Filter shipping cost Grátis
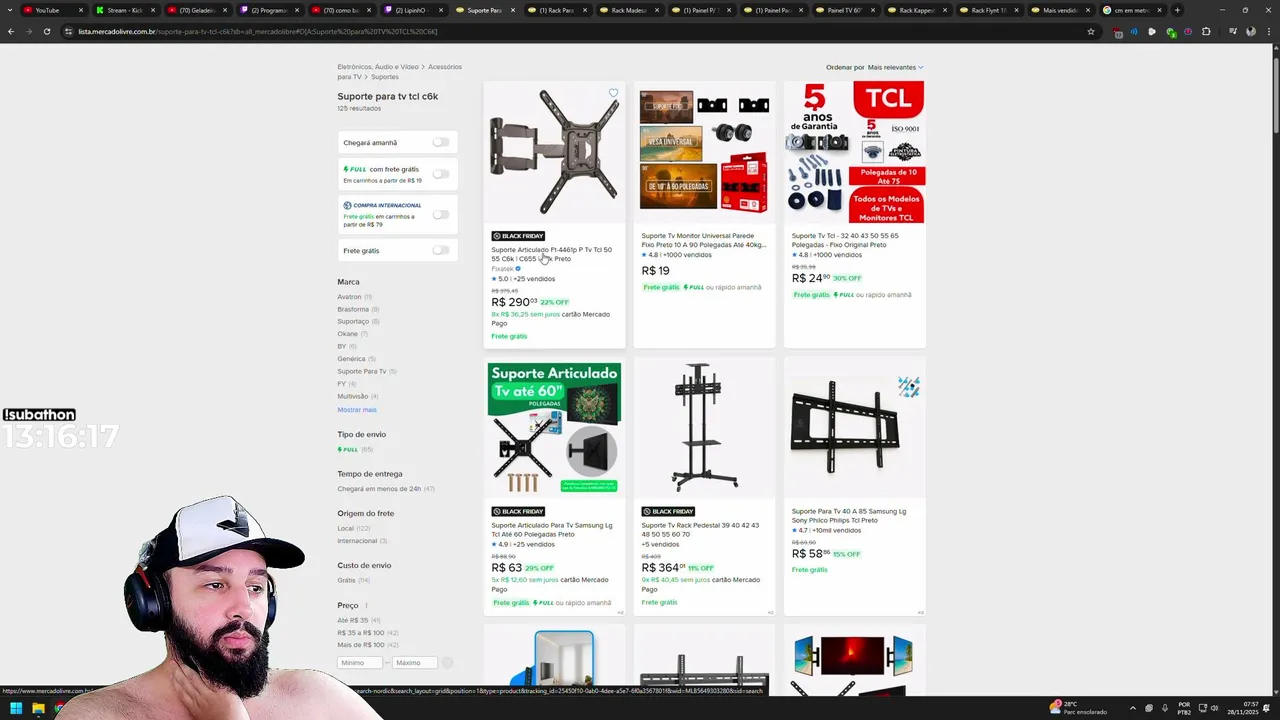 346,580
